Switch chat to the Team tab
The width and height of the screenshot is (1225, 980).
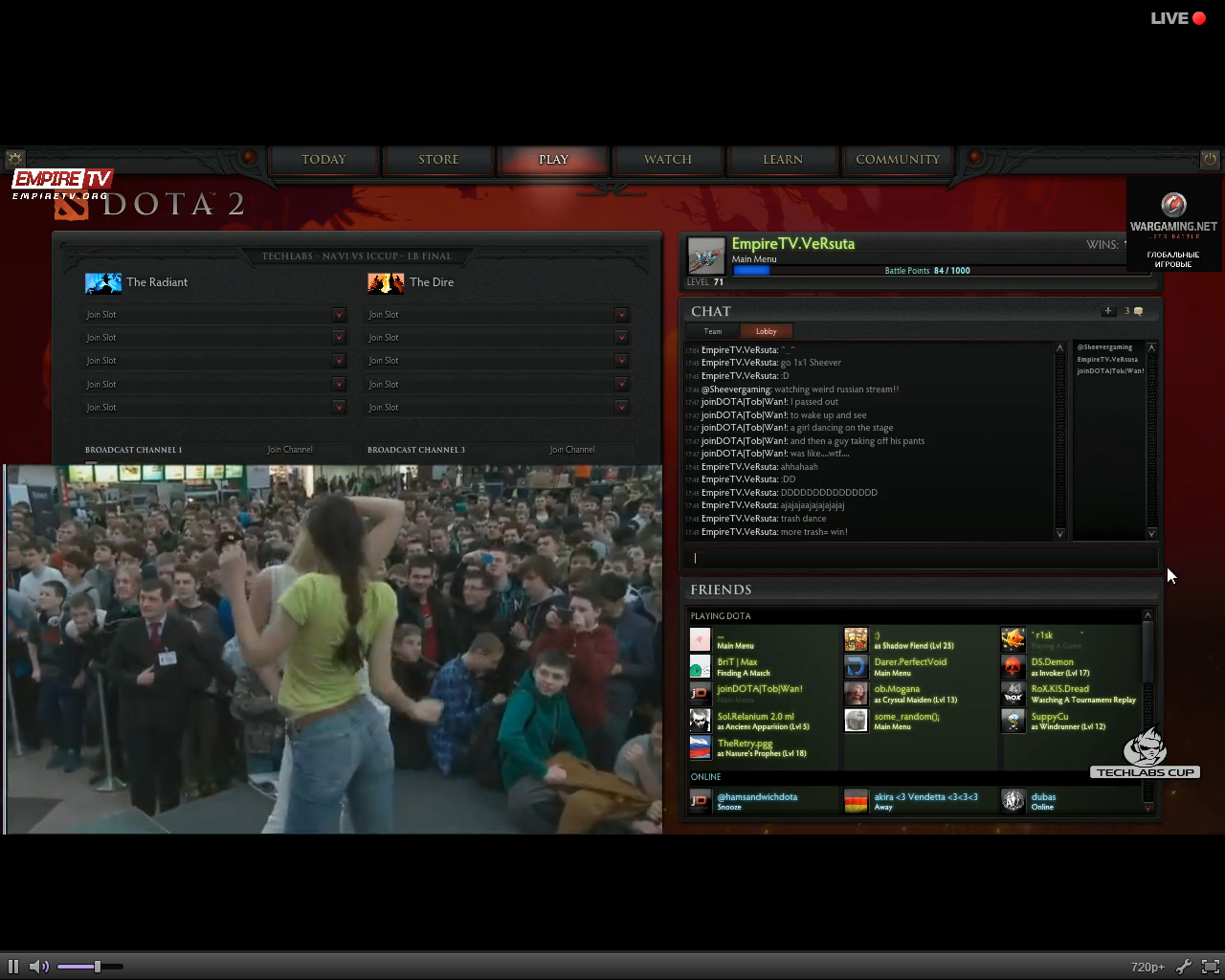[x=713, y=331]
